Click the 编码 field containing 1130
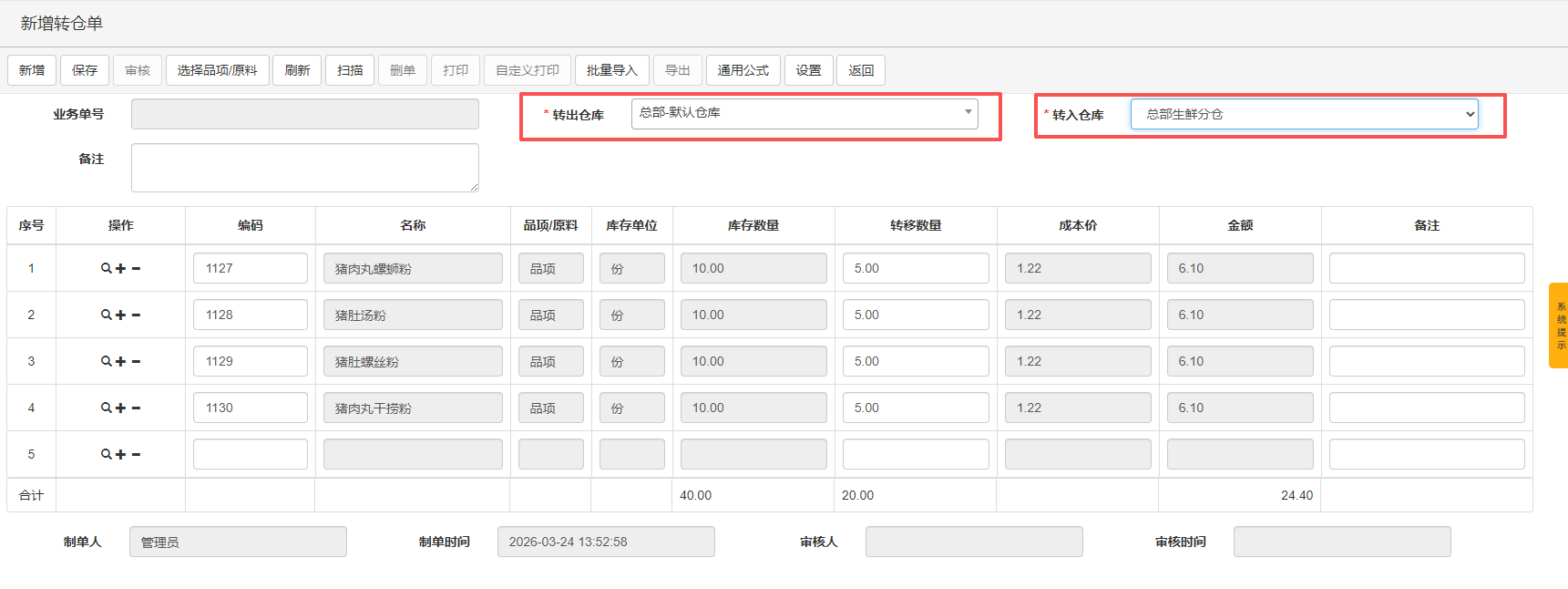 point(250,408)
